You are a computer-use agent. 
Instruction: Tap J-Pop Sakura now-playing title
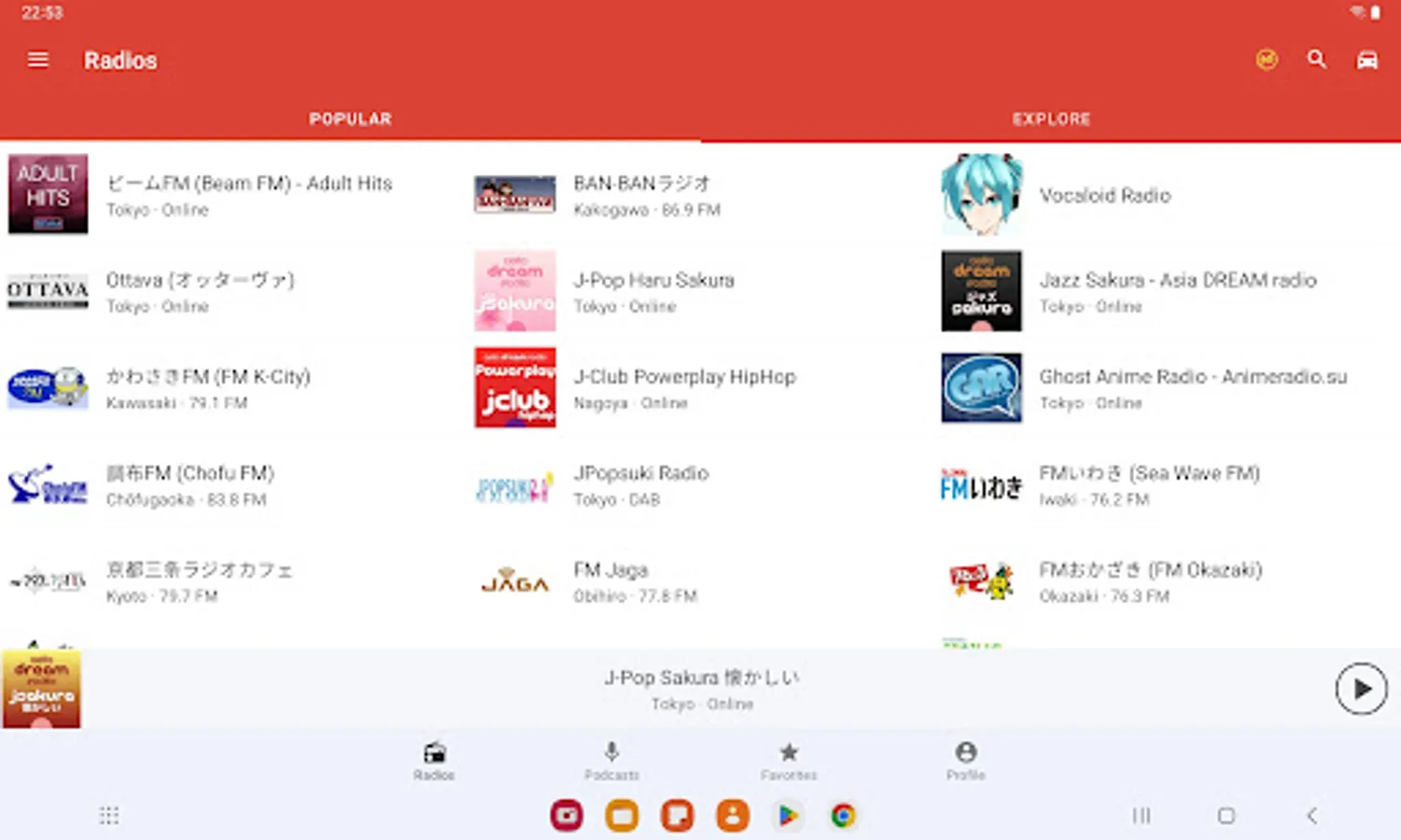pos(701,678)
